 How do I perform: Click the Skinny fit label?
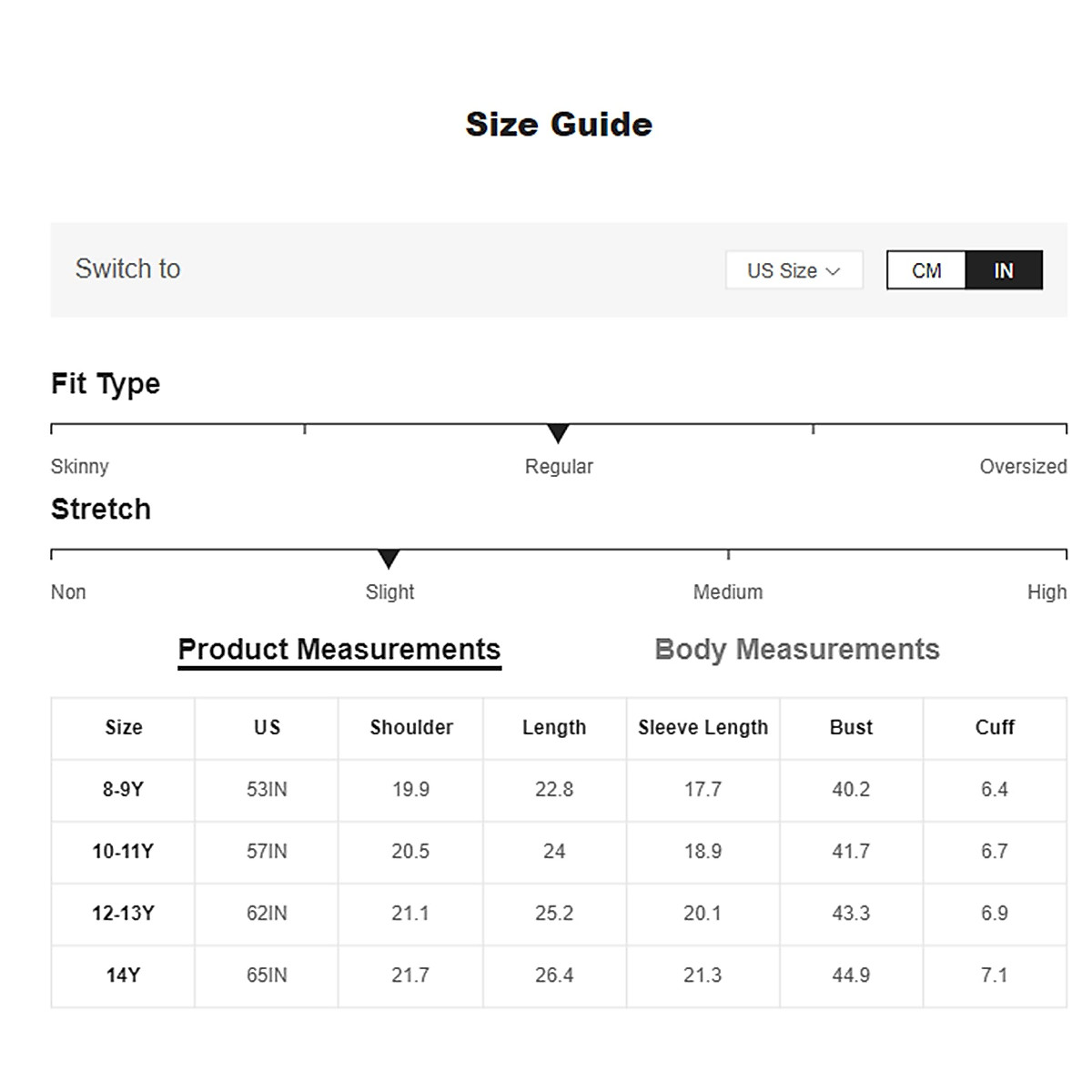(80, 467)
